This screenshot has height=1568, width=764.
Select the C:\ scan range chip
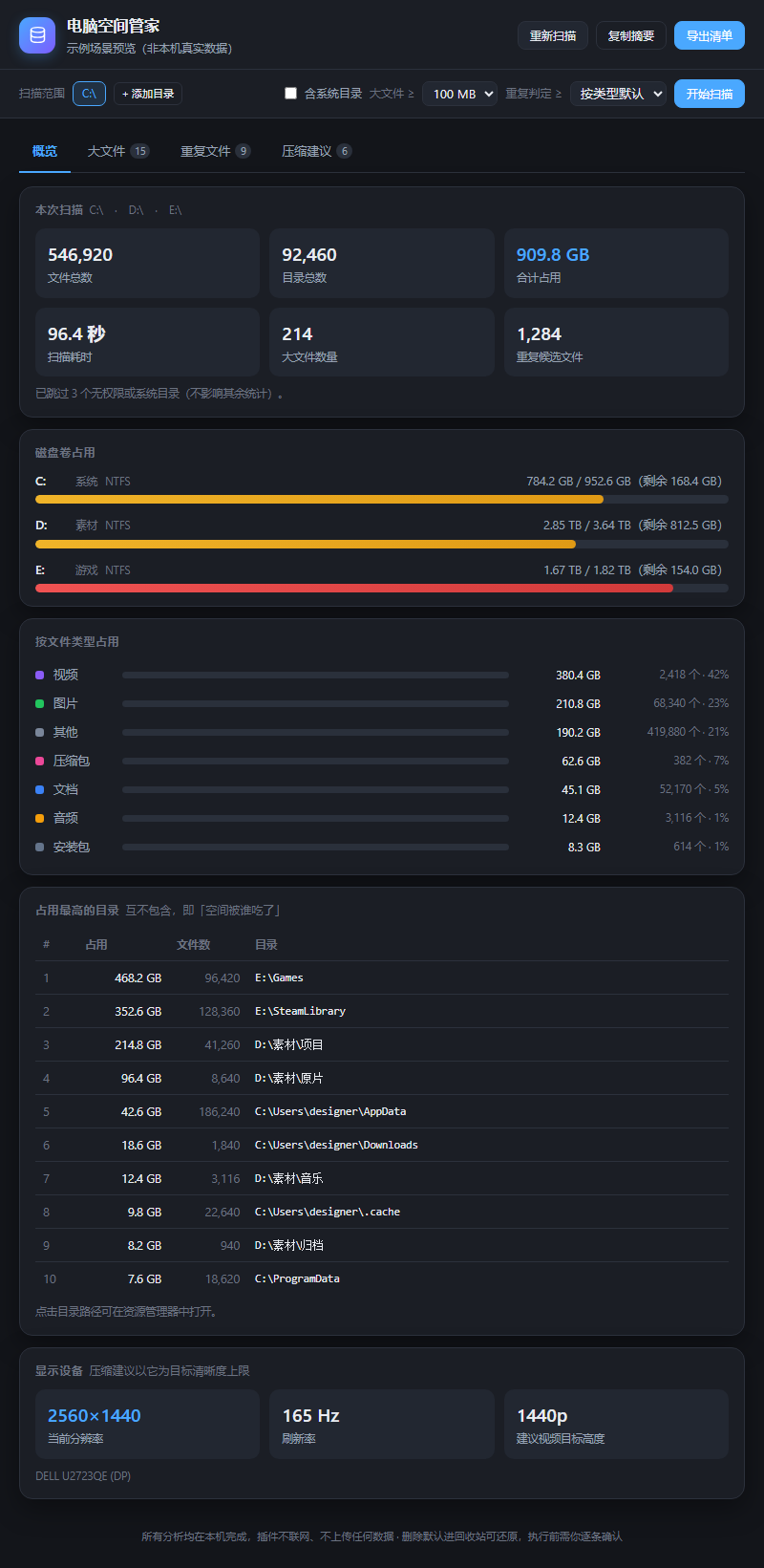[x=89, y=94]
